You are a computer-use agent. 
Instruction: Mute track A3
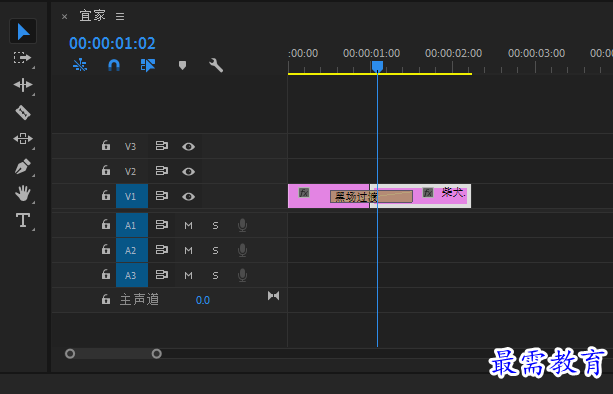188,276
